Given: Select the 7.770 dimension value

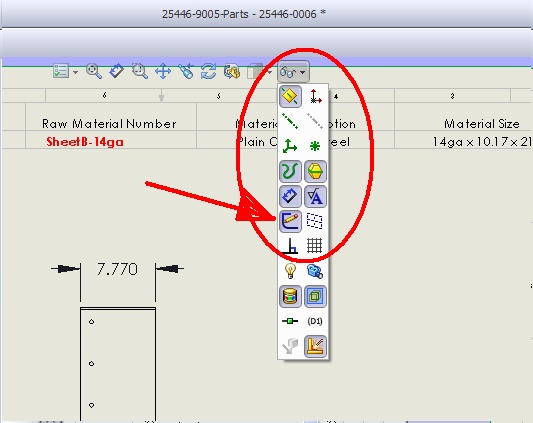Looking at the screenshot, I should click(117, 269).
